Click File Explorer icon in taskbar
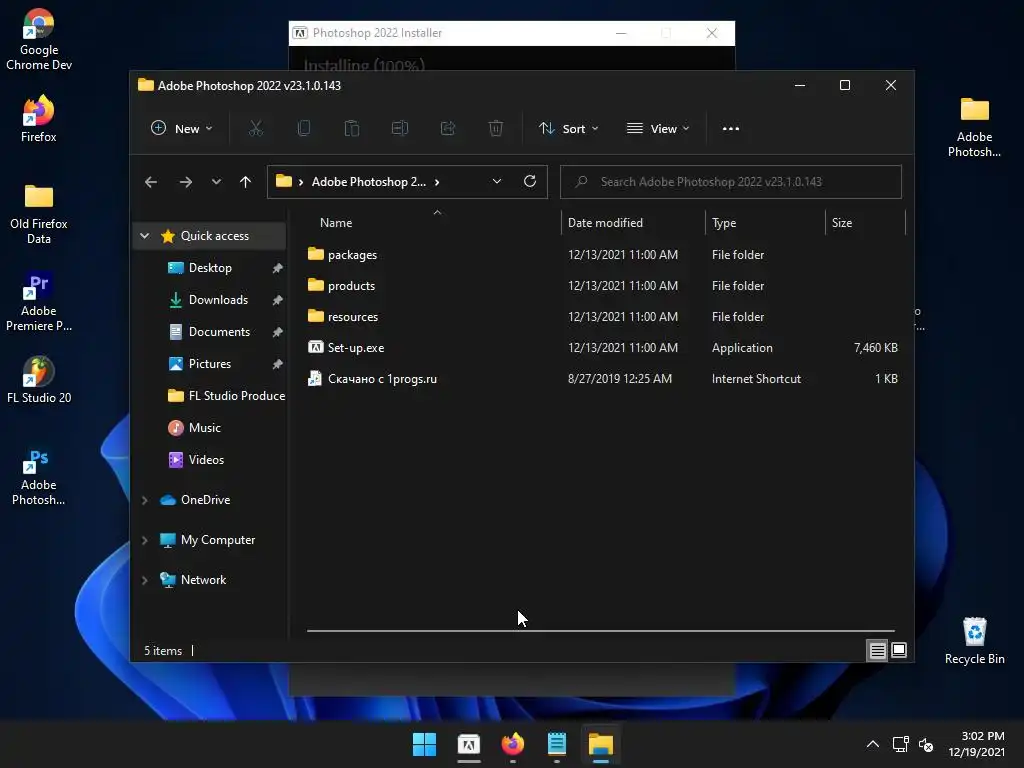This screenshot has width=1024, height=768. [601, 744]
